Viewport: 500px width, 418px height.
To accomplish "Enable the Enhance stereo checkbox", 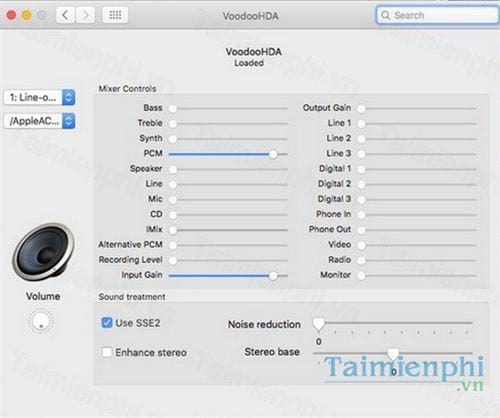I will [107, 352].
